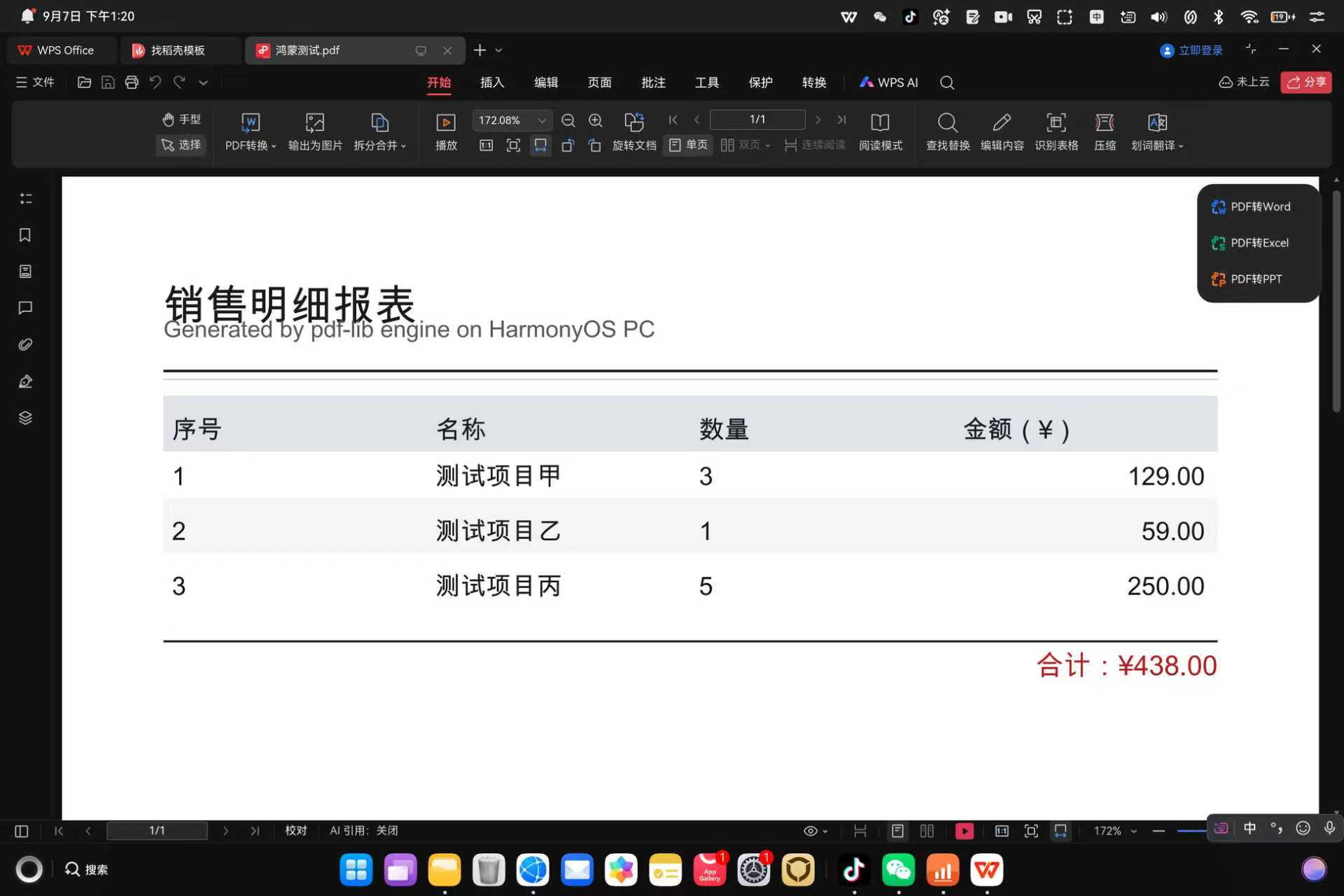Enable 单页 single page view
This screenshot has width=1344, height=896.
tap(689, 145)
